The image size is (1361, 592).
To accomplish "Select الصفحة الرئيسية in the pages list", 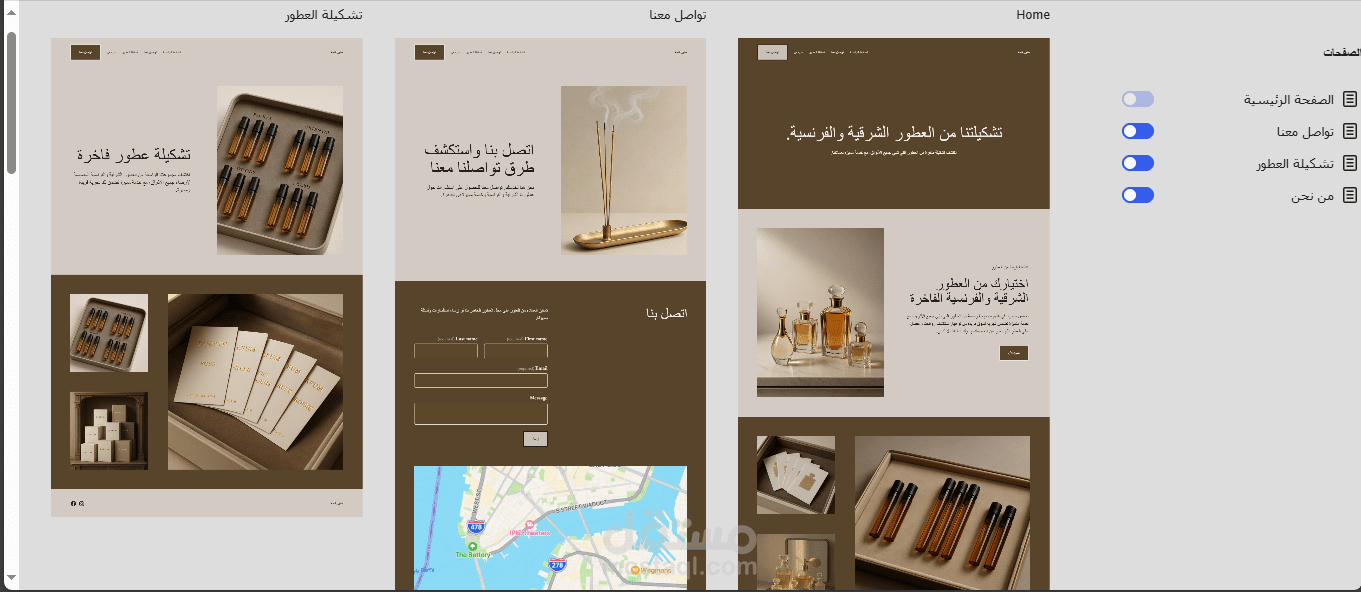I will tap(1289, 99).
